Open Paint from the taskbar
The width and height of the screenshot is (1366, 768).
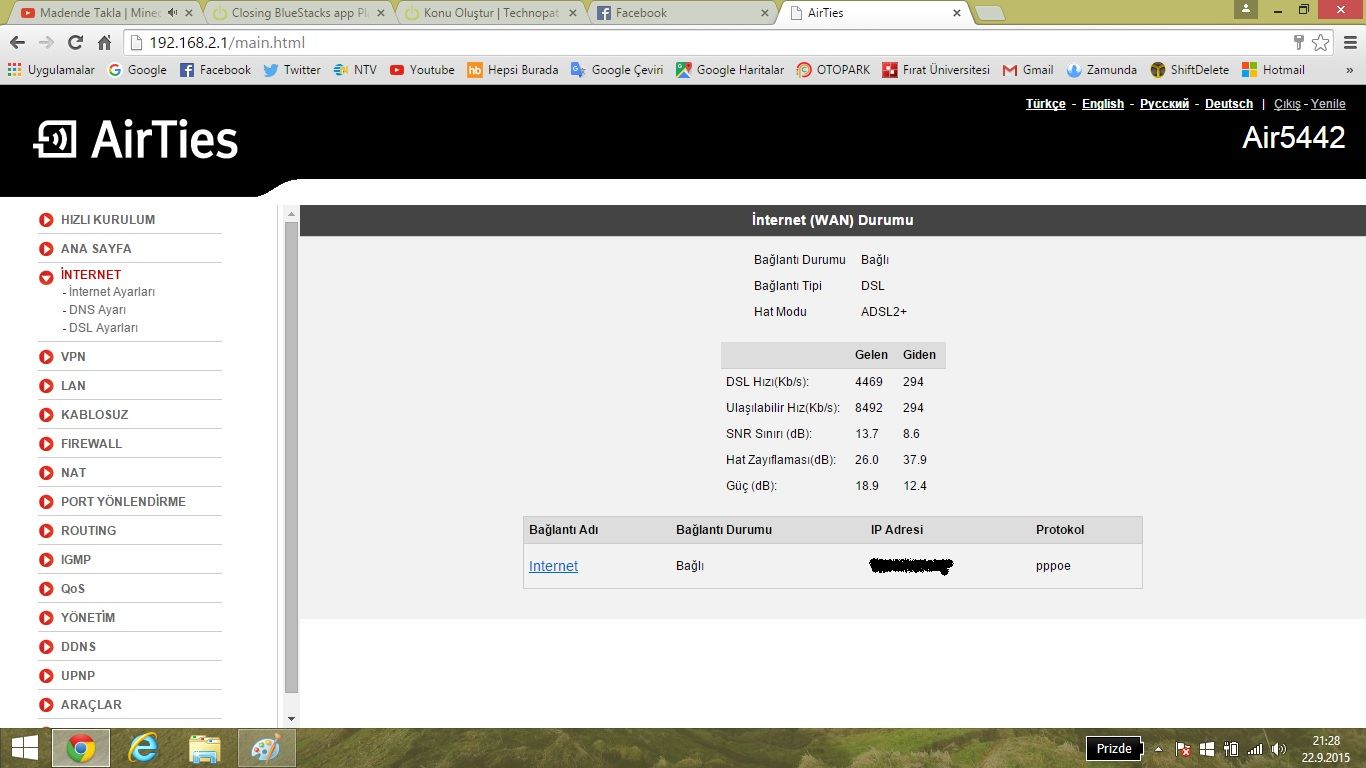[266, 748]
